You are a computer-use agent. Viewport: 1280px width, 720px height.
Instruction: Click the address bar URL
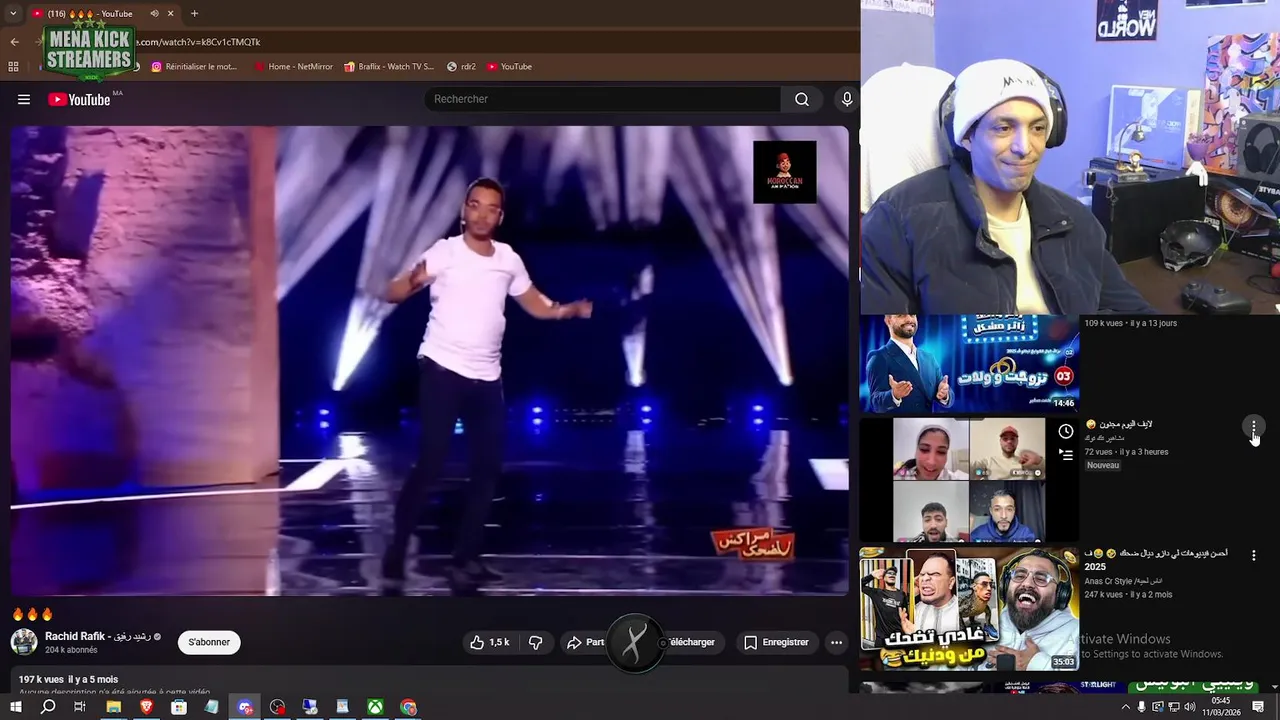pos(197,42)
